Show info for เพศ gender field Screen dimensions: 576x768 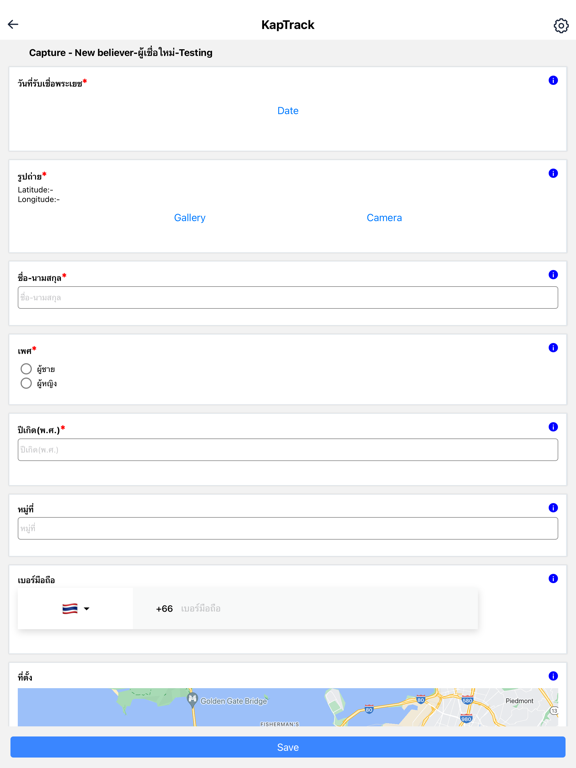click(x=553, y=348)
